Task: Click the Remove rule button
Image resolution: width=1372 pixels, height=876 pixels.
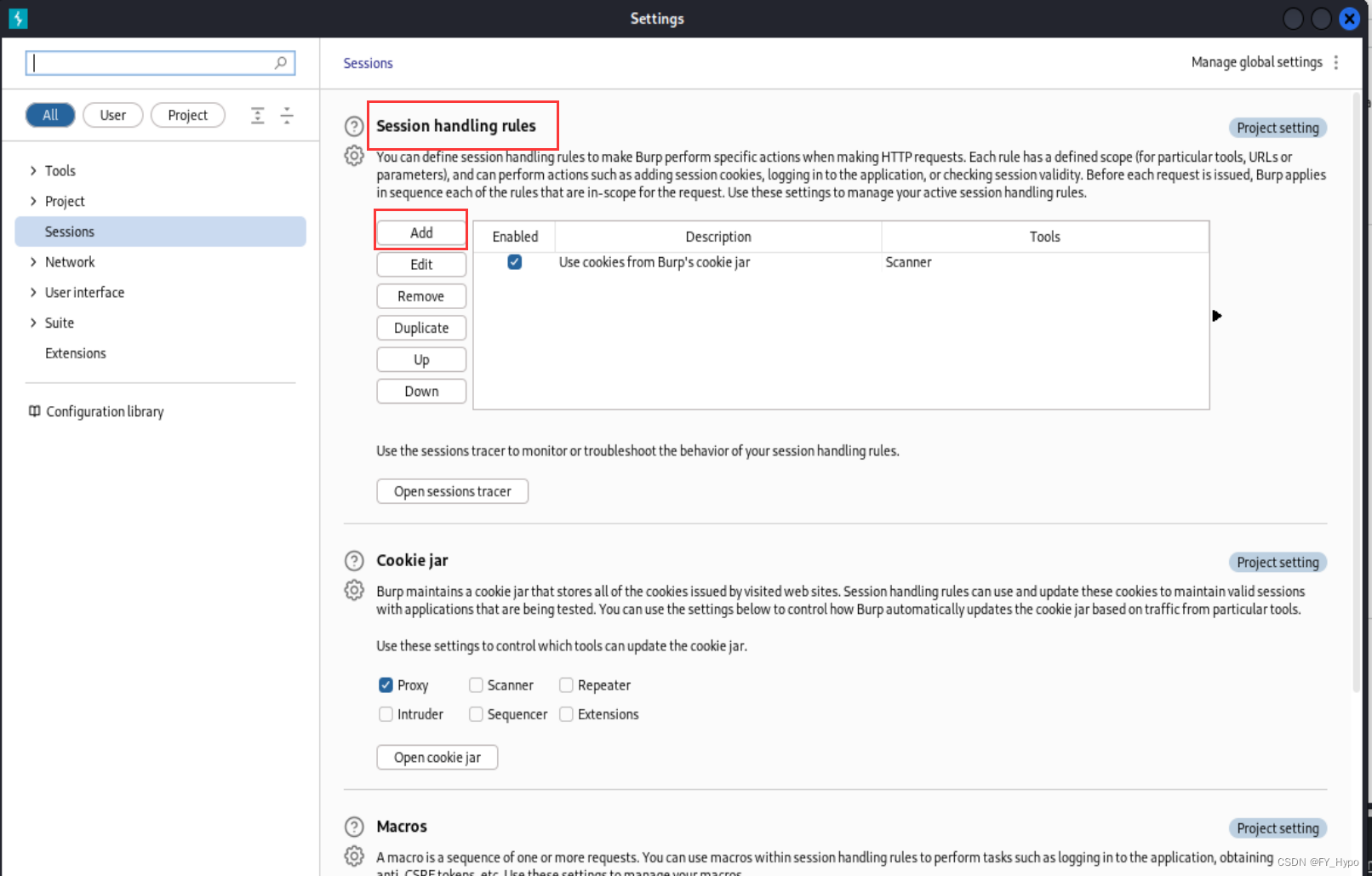Action: tap(421, 296)
